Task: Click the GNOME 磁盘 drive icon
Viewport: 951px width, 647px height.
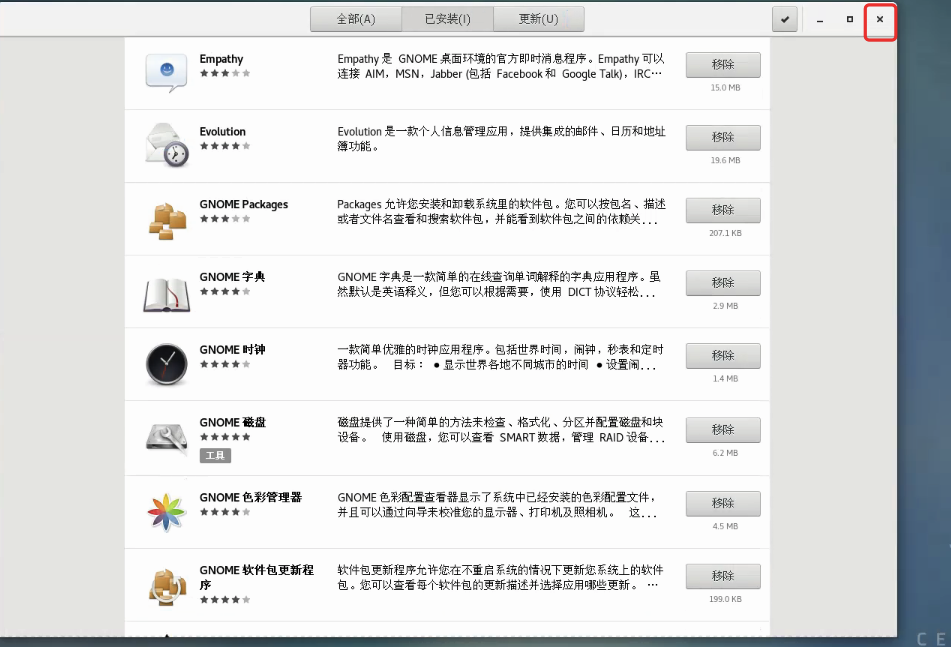Action: click(x=166, y=435)
